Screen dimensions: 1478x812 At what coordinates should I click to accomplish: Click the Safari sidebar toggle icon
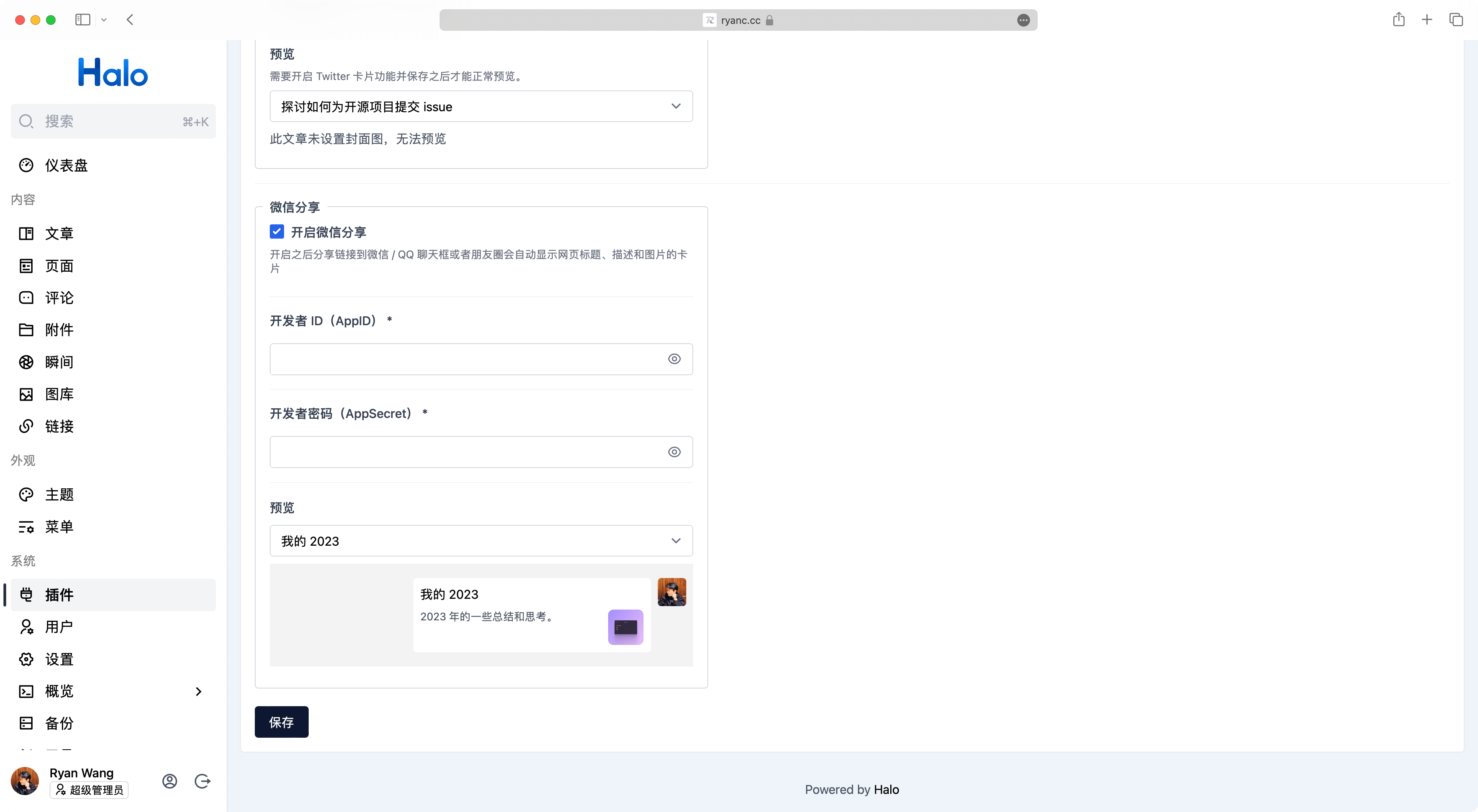pyautogui.click(x=83, y=20)
